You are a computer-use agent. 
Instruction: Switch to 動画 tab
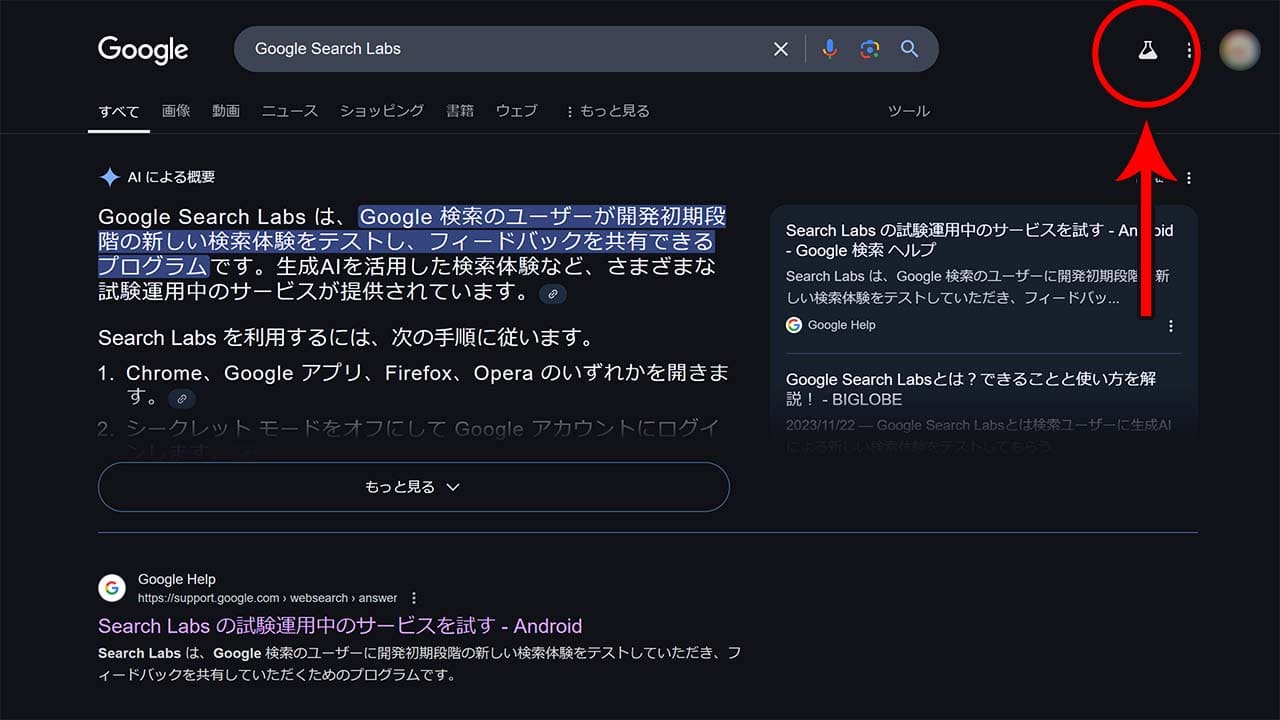click(226, 111)
